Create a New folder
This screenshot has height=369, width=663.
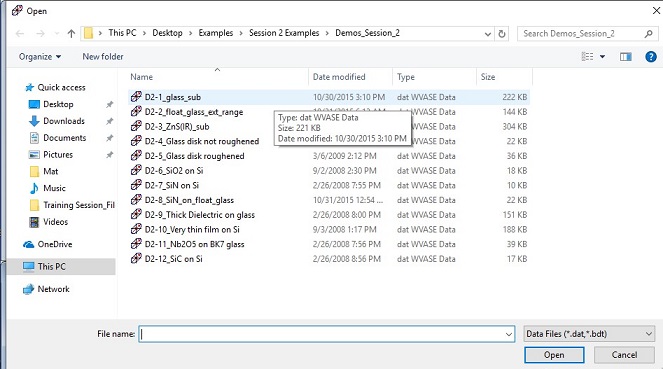[x=103, y=57]
